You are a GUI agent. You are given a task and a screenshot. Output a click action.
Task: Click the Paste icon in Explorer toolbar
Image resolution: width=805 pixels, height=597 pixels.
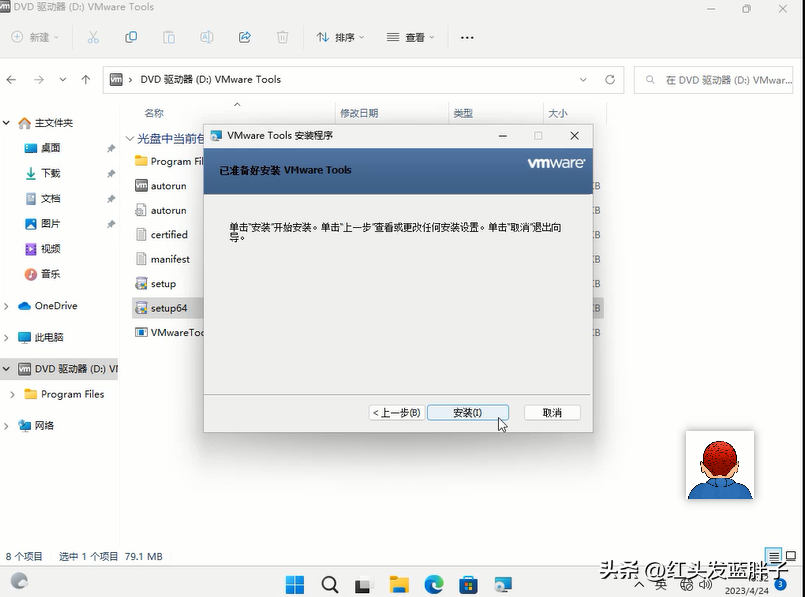[169, 37]
